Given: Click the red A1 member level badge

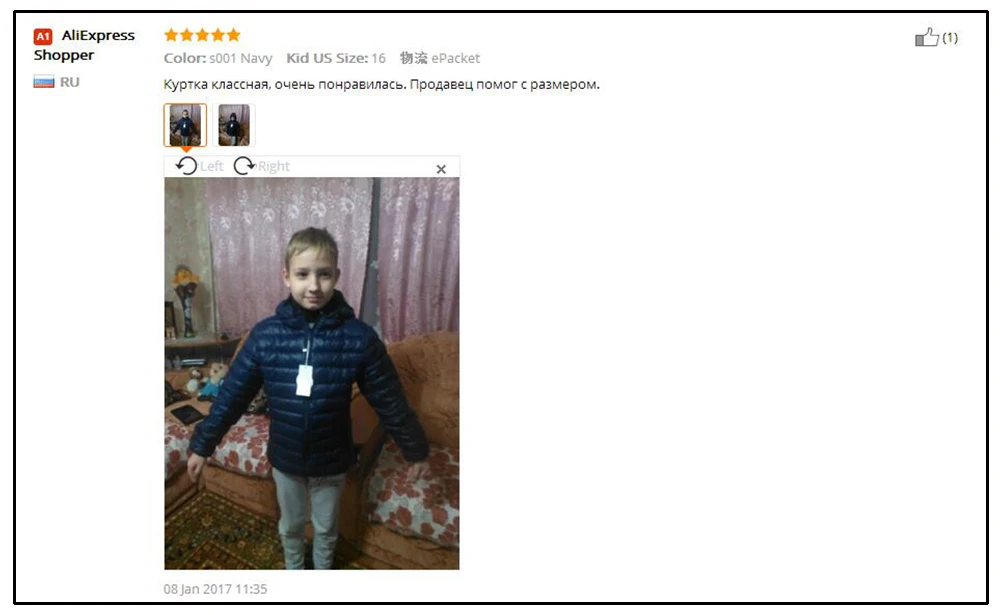Looking at the screenshot, I should (43, 36).
